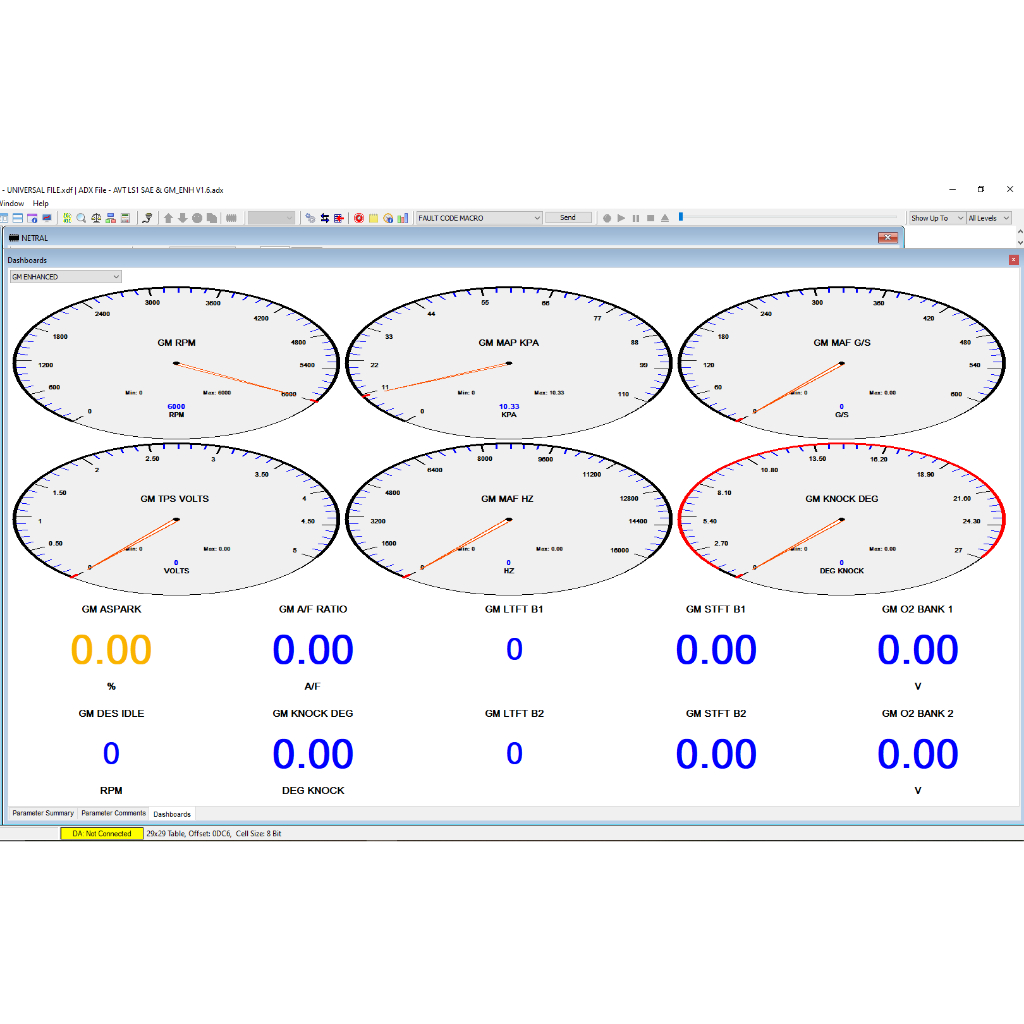Click the pause playback button
The height and width of the screenshot is (1024, 1024).
(635, 218)
